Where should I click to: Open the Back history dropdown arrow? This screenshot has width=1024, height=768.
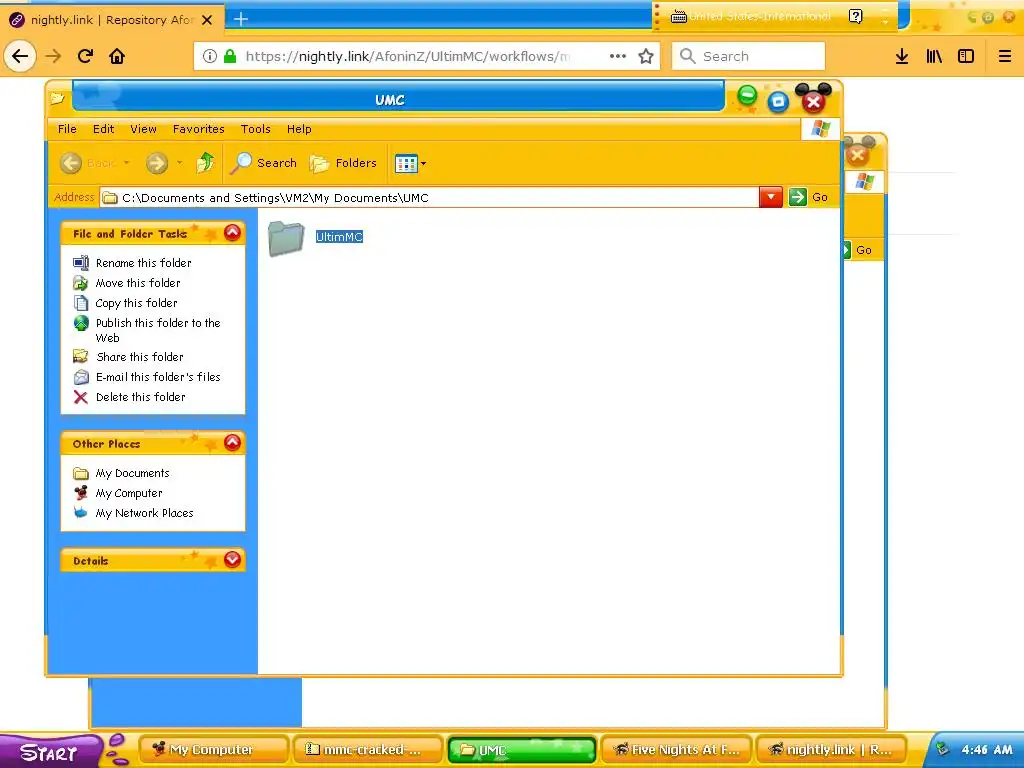[x=127, y=163]
